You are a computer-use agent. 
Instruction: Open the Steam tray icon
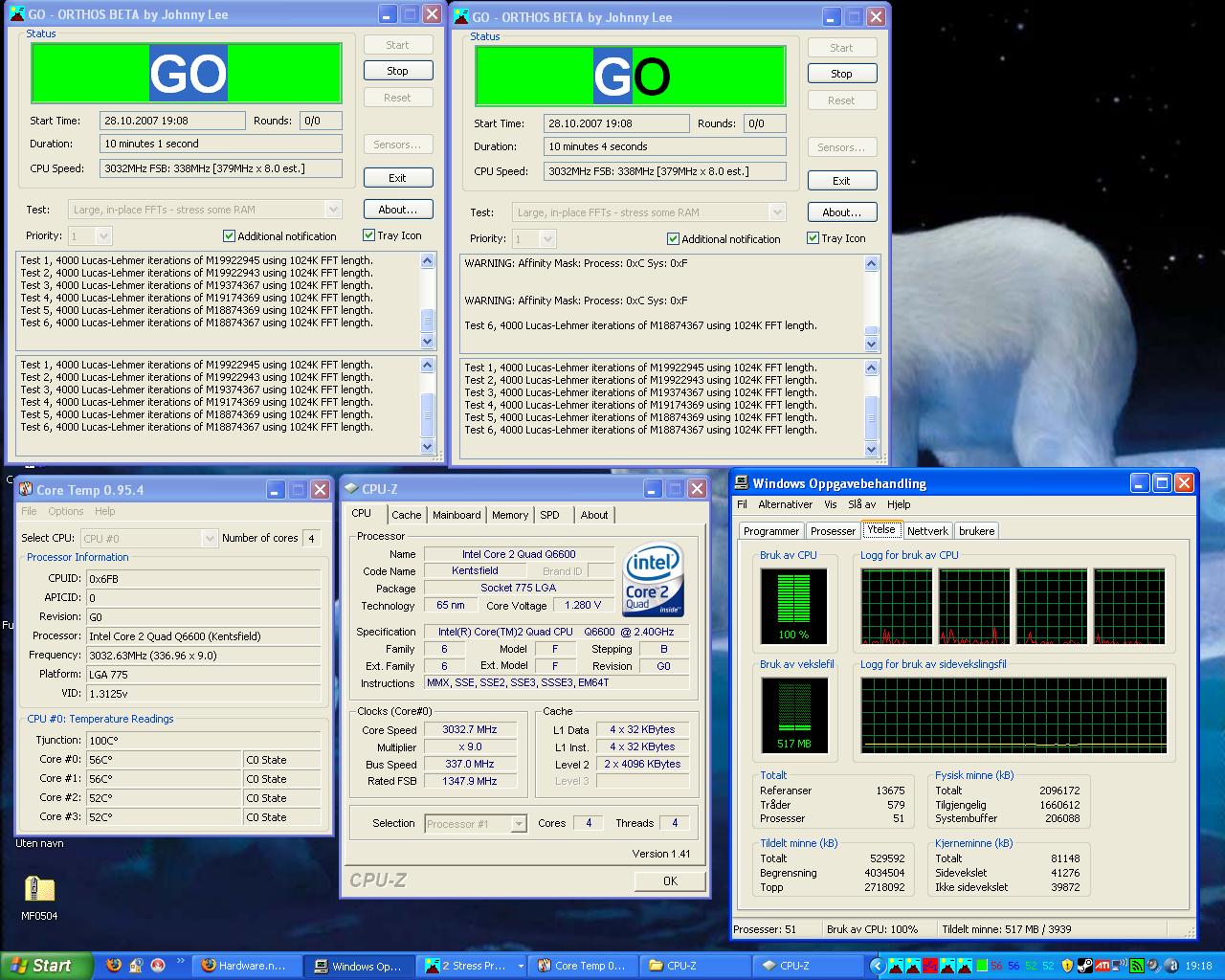click(x=1085, y=966)
